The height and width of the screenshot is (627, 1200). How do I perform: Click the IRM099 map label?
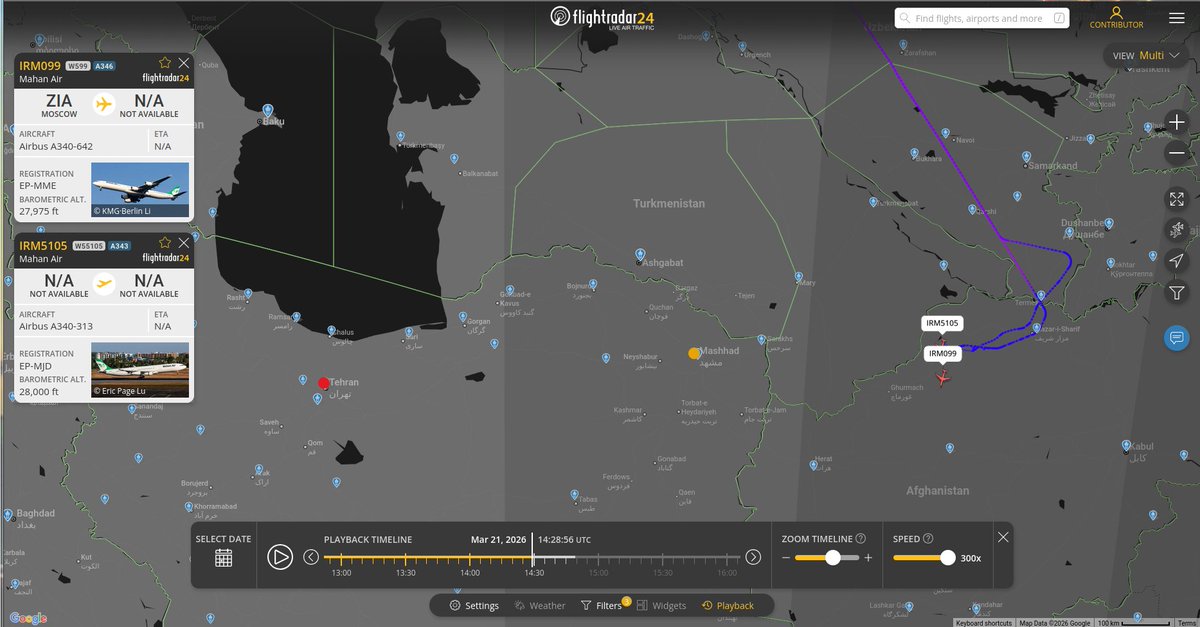coord(942,353)
